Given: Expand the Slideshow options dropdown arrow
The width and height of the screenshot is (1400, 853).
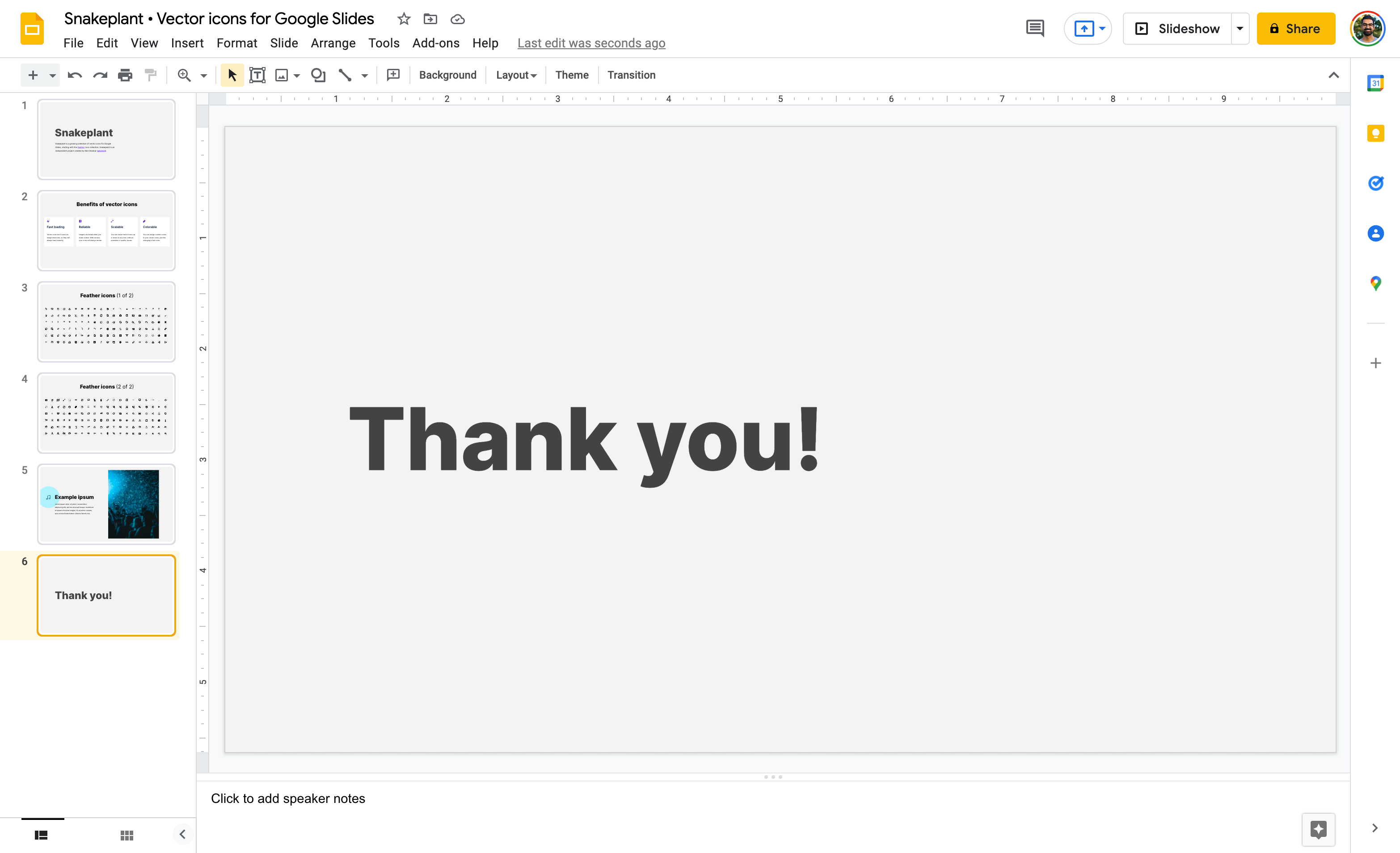Looking at the screenshot, I should (x=1240, y=29).
